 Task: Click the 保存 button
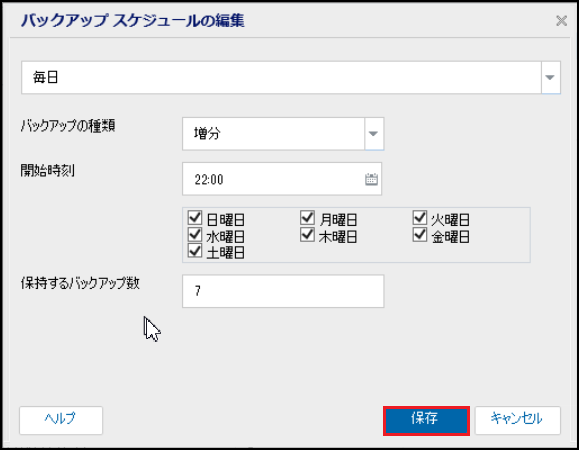pyautogui.click(x=426, y=421)
